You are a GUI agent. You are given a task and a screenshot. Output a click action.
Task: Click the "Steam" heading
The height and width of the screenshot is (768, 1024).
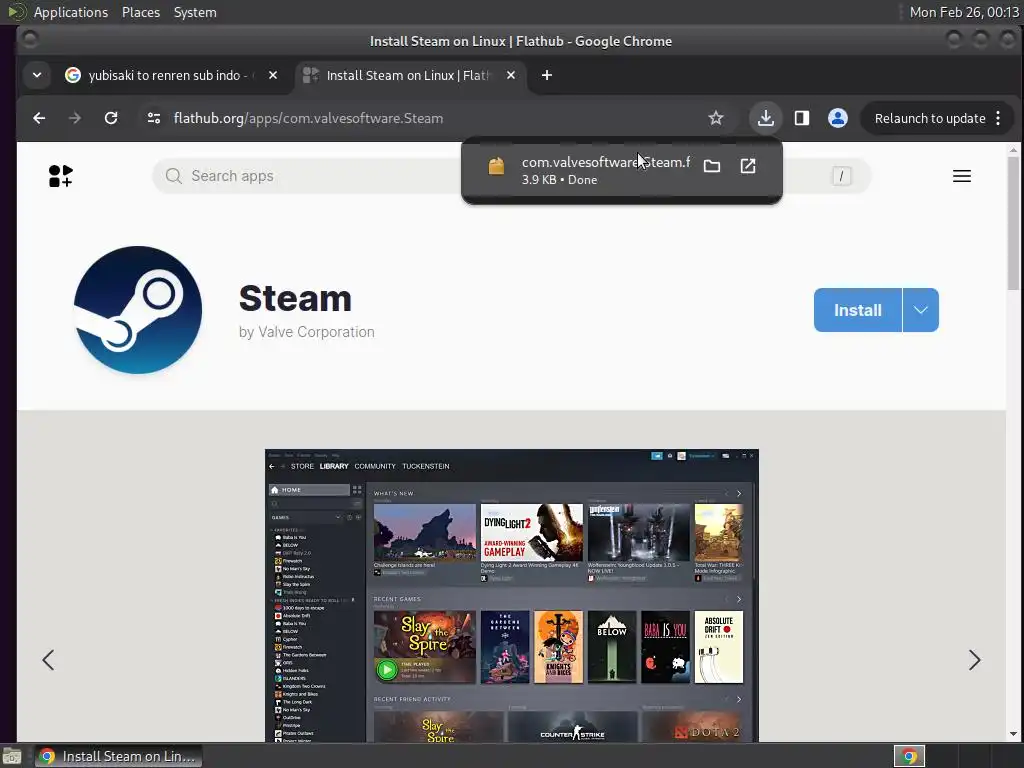point(295,298)
